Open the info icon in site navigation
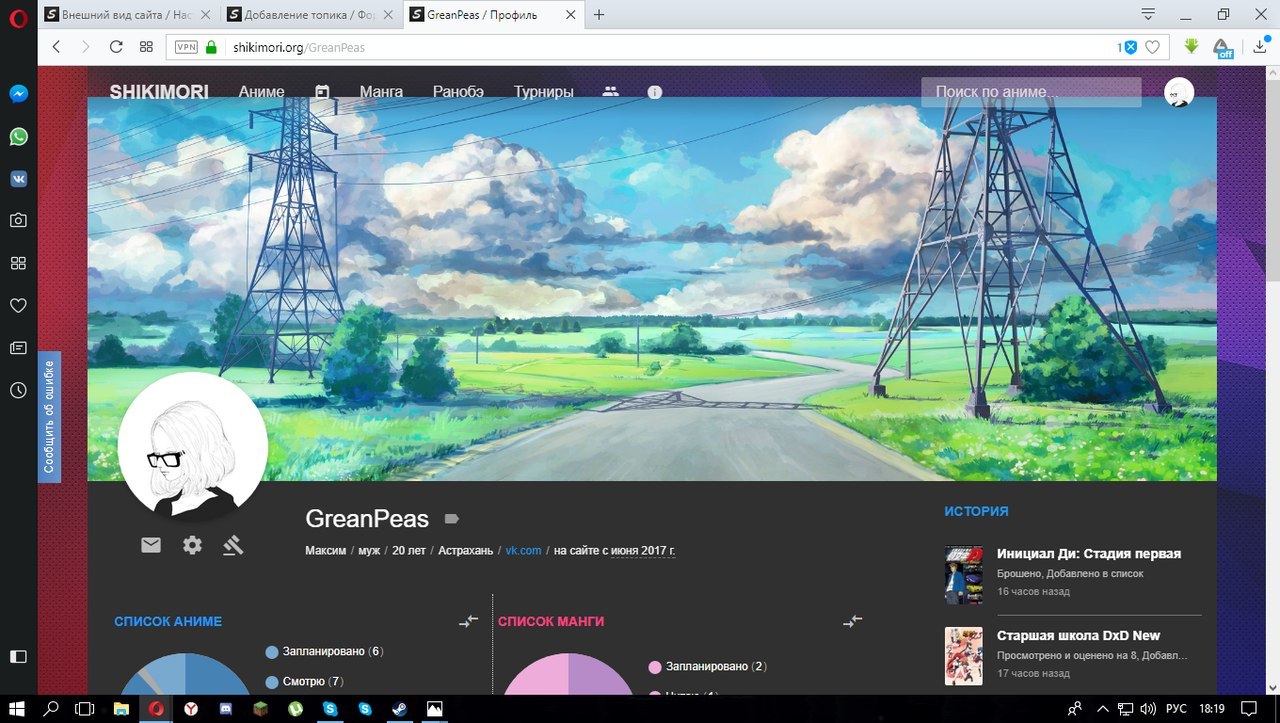 point(655,92)
